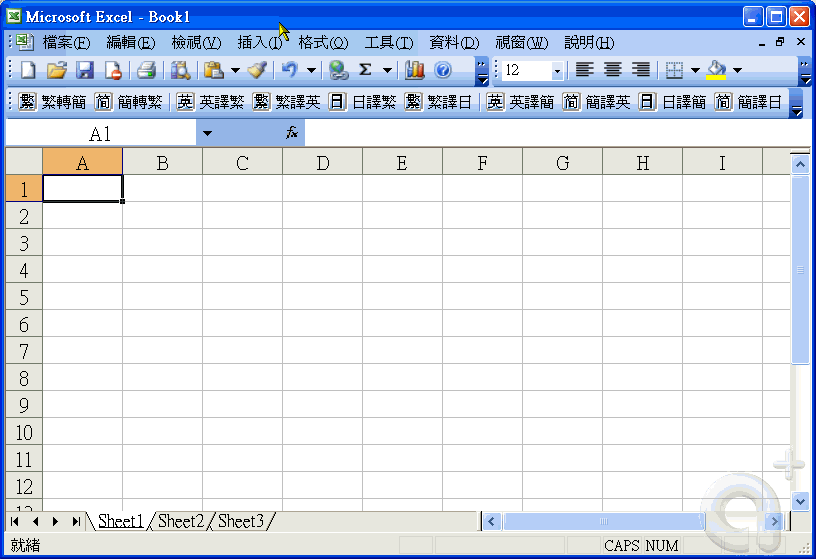Click the 英譯簡 translation button
Screen dimensions: 816x560
520,102
